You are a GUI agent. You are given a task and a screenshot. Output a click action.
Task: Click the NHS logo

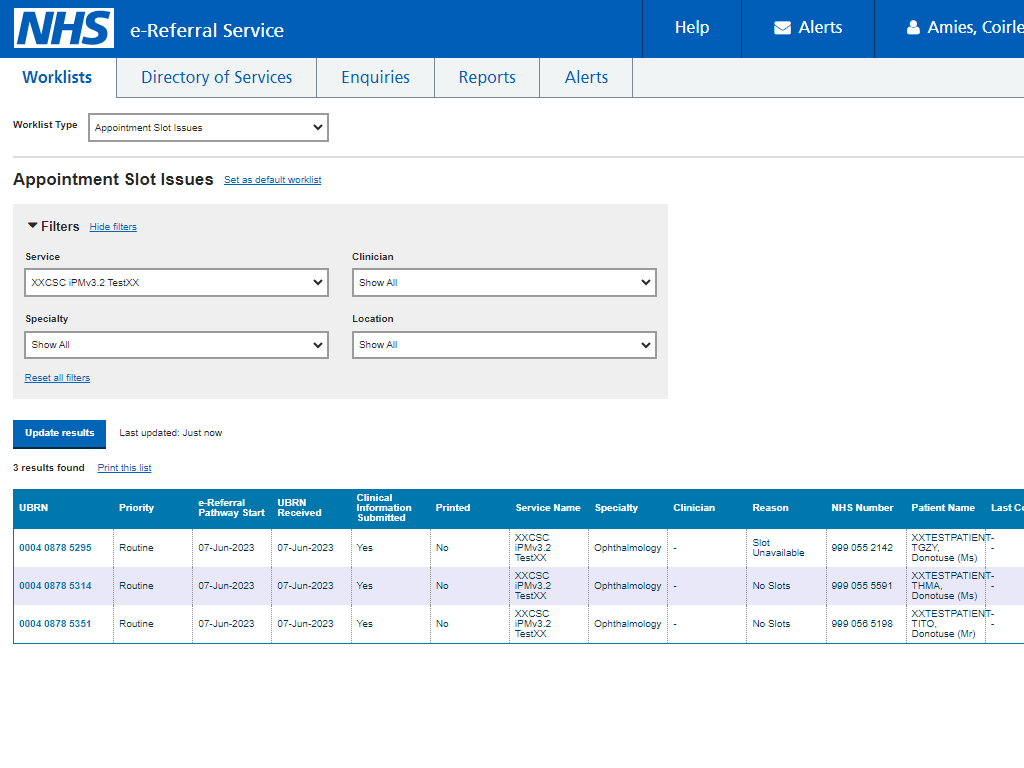point(64,28)
